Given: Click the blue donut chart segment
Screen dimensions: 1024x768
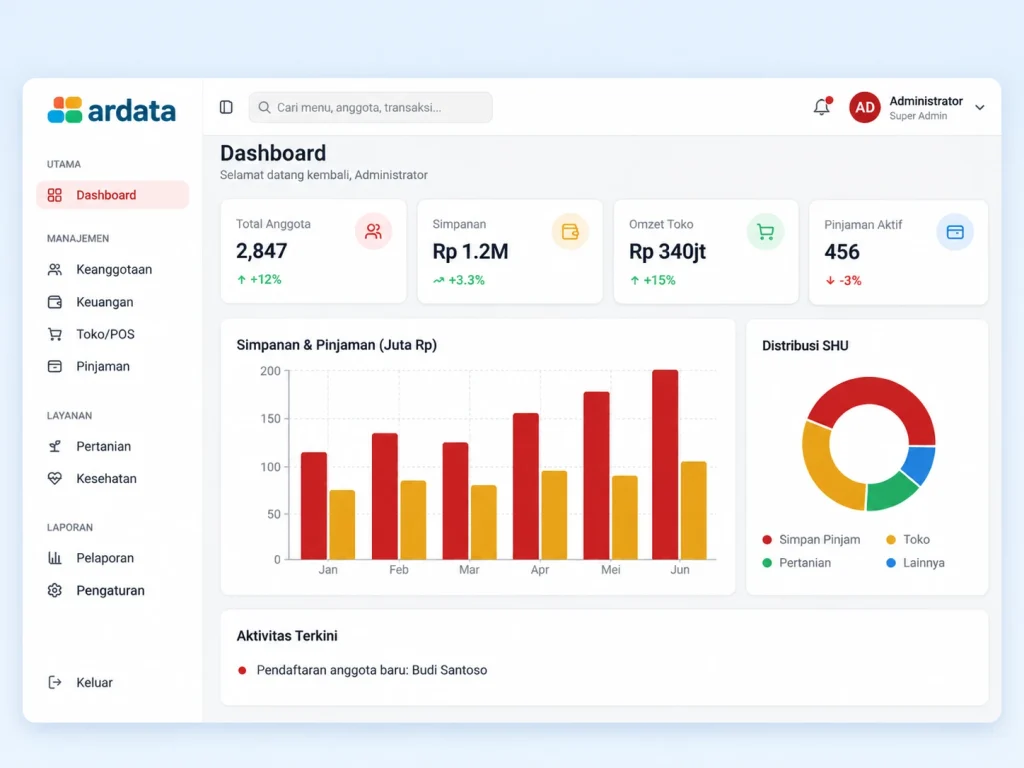Looking at the screenshot, I should pyautogui.click(x=919, y=464).
